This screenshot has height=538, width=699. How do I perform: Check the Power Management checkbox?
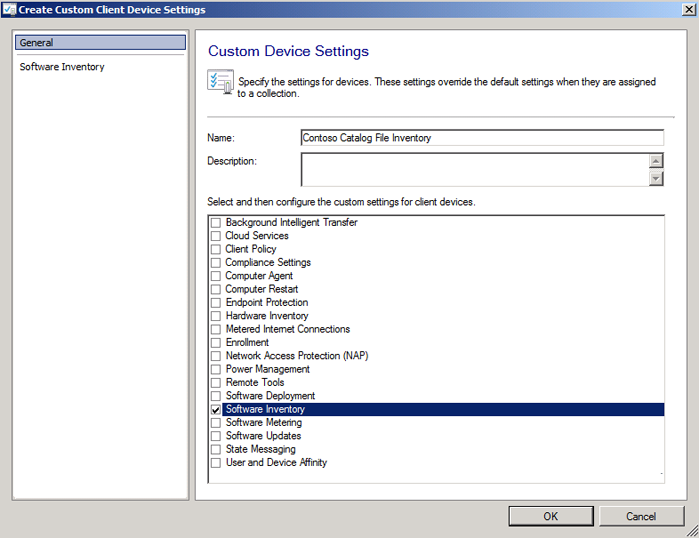pyautogui.click(x=215, y=369)
